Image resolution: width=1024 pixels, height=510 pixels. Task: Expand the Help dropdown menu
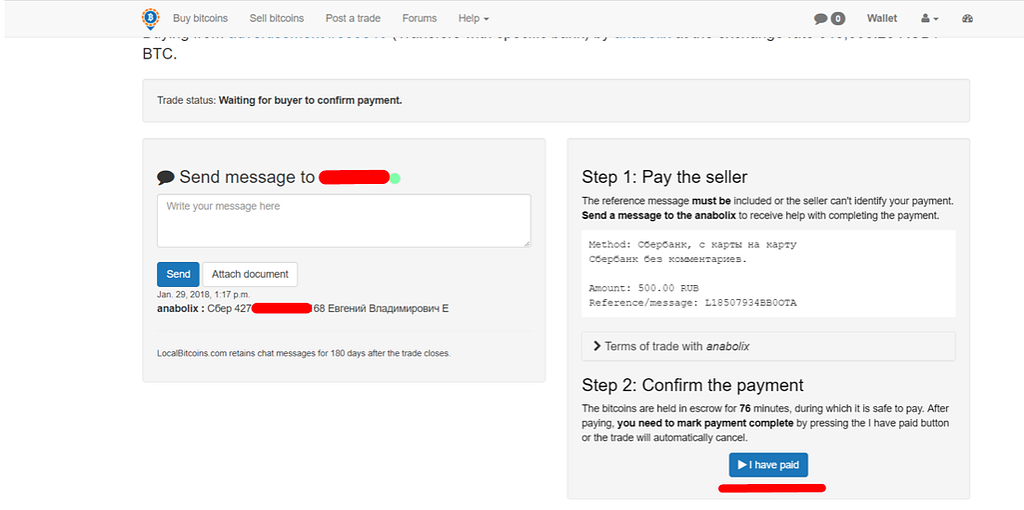click(473, 18)
